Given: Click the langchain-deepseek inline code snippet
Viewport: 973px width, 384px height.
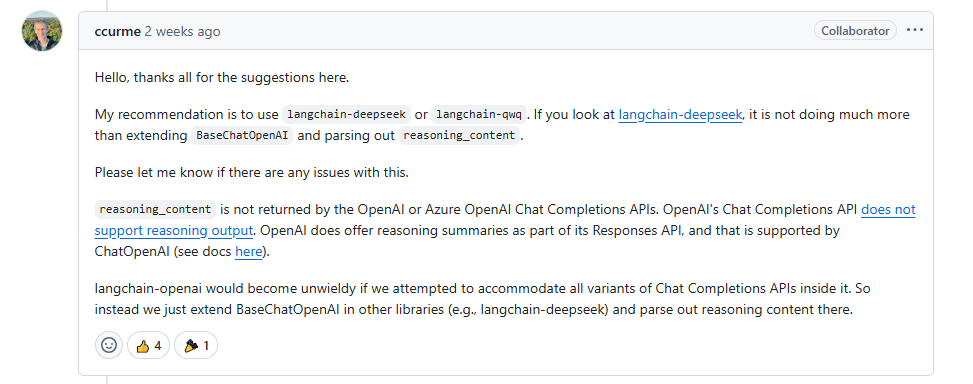Looking at the screenshot, I should (346, 115).
